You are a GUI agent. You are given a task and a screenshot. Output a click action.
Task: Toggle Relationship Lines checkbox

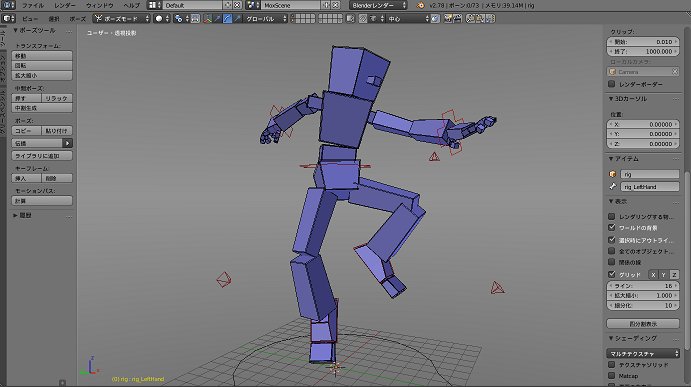[612, 262]
